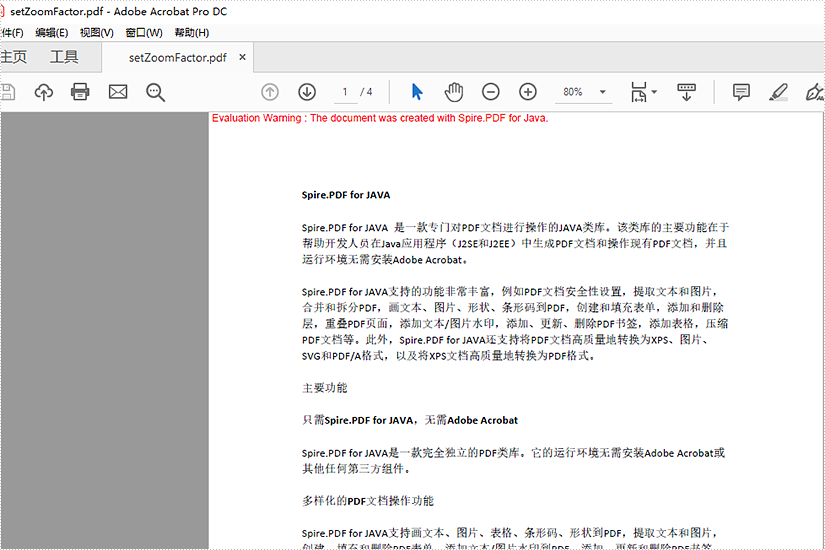This screenshot has width=825, height=550.
Task: Click the line starting SVG和PDF/A格式
Action: (x=449, y=356)
